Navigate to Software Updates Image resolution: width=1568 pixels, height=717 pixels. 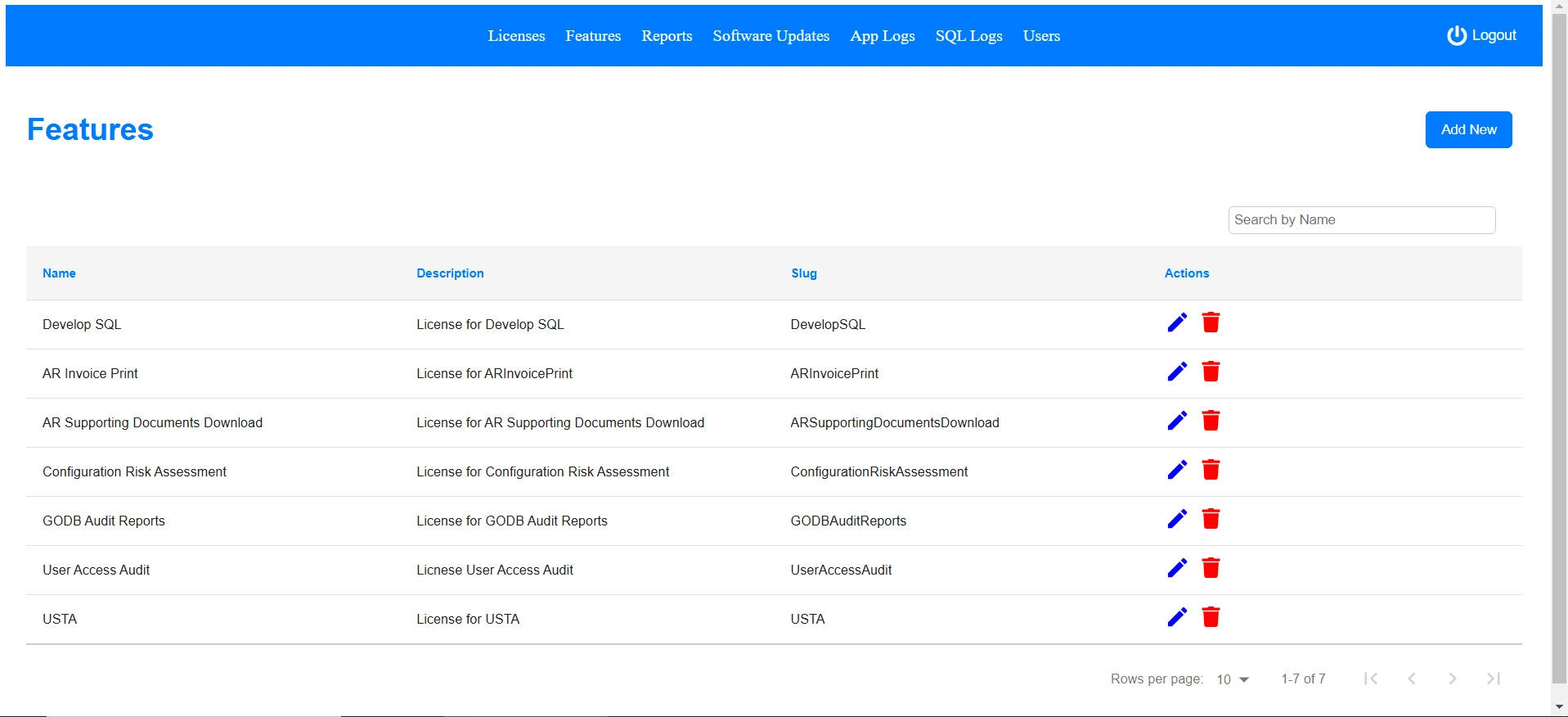point(771,36)
